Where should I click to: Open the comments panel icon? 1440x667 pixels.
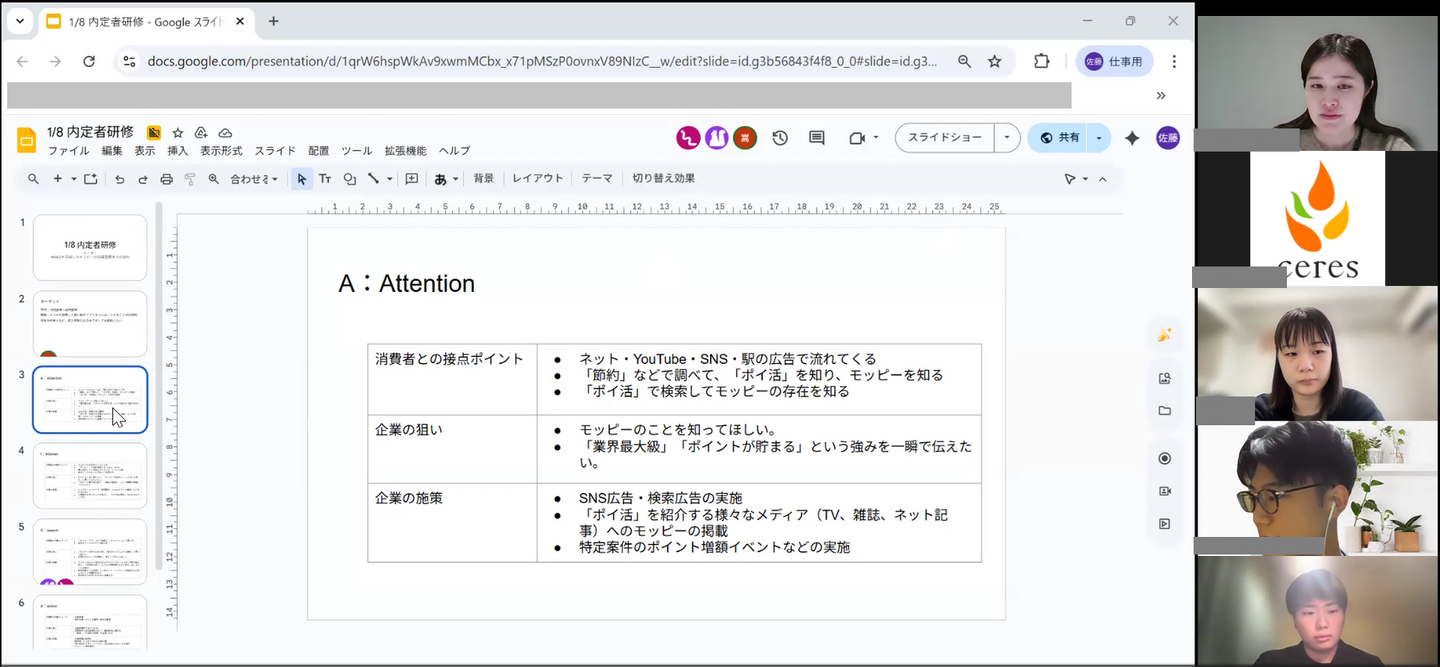pos(817,138)
